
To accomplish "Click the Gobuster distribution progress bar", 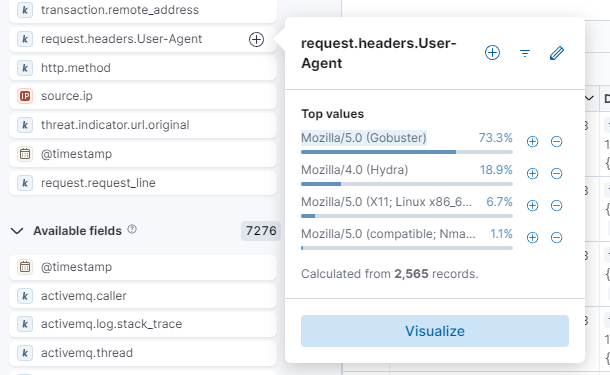I will (x=407, y=152).
